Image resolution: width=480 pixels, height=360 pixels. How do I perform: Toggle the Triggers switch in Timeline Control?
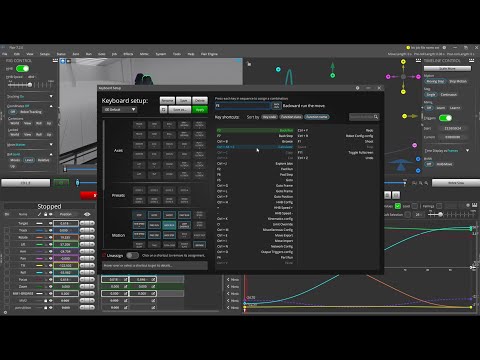445,118
